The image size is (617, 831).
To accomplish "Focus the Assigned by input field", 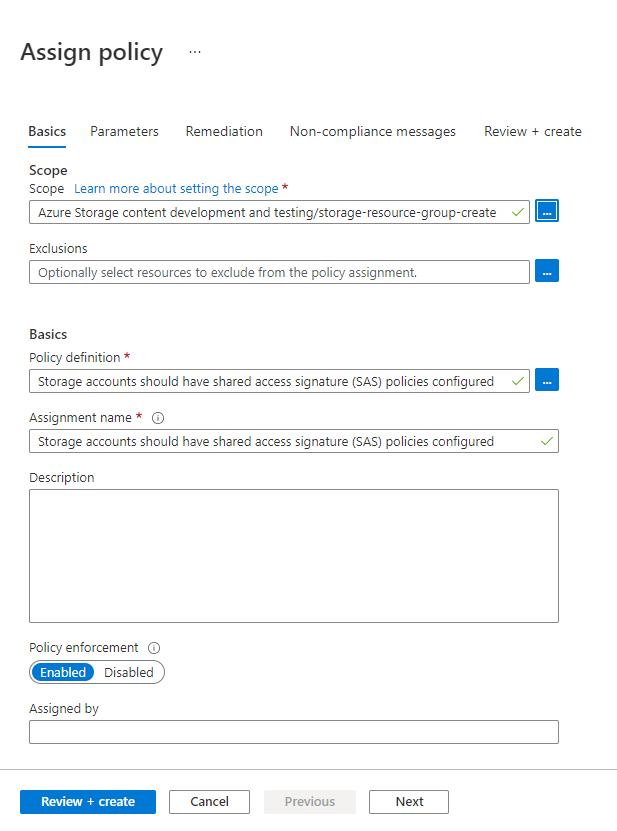I will [x=293, y=733].
